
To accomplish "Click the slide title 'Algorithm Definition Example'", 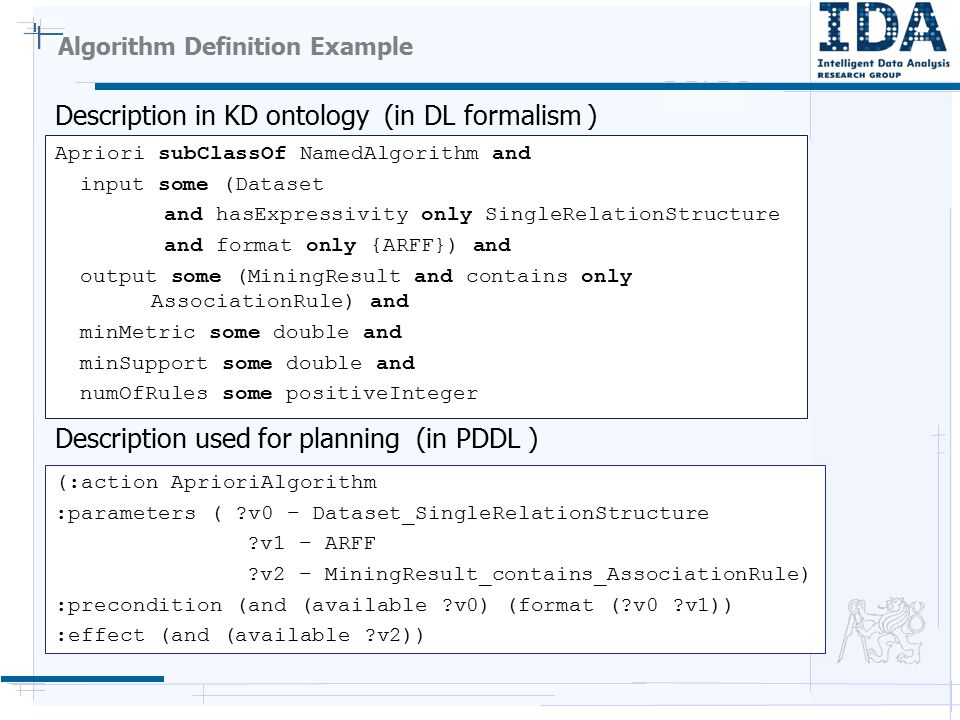I will 236,47.
